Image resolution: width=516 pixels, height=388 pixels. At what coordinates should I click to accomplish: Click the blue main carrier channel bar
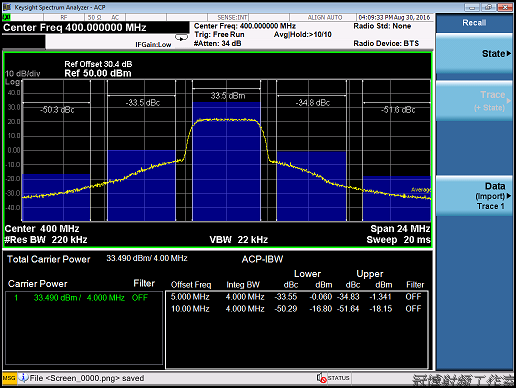[226, 161]
